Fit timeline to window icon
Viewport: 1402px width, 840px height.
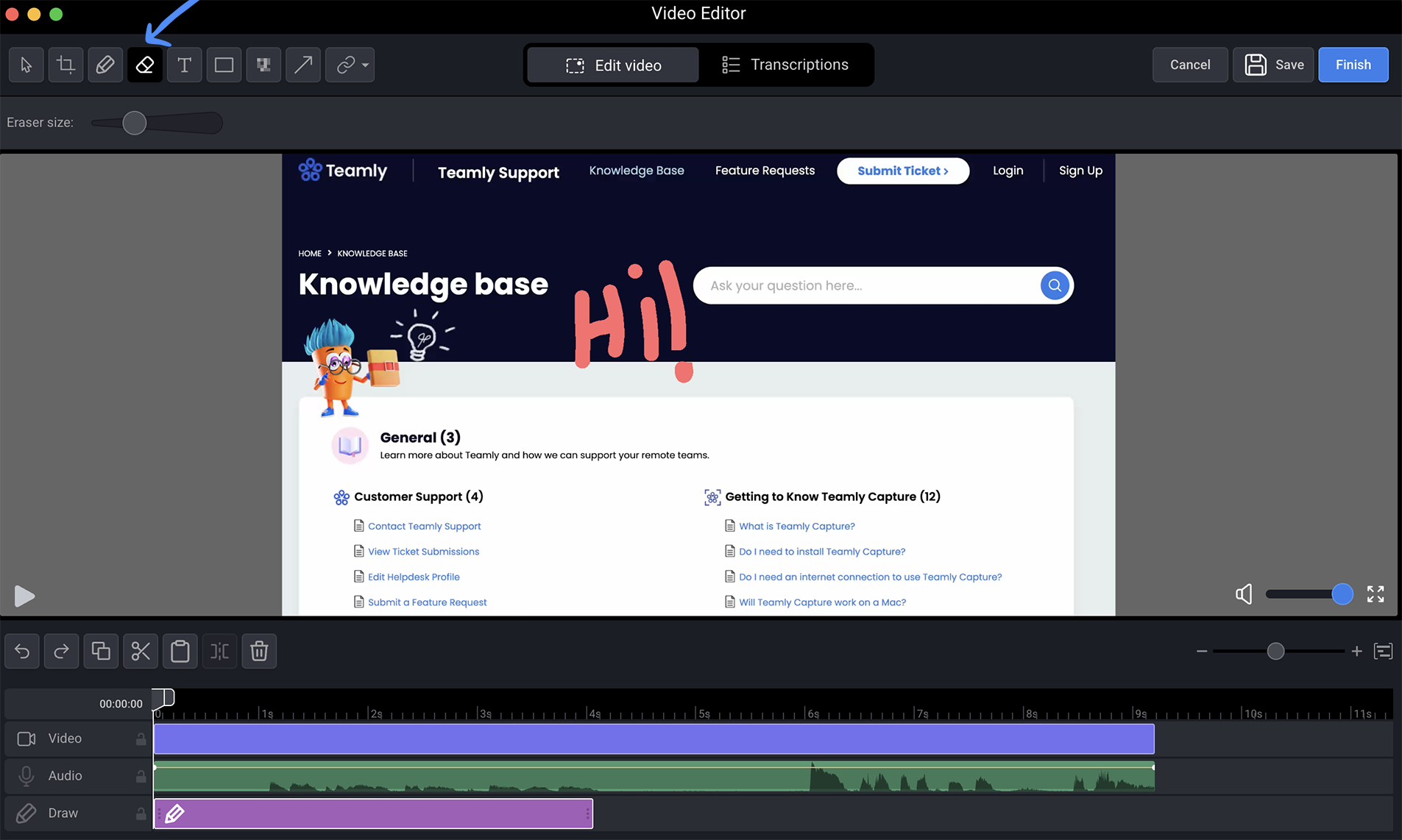pos(1383,651)
